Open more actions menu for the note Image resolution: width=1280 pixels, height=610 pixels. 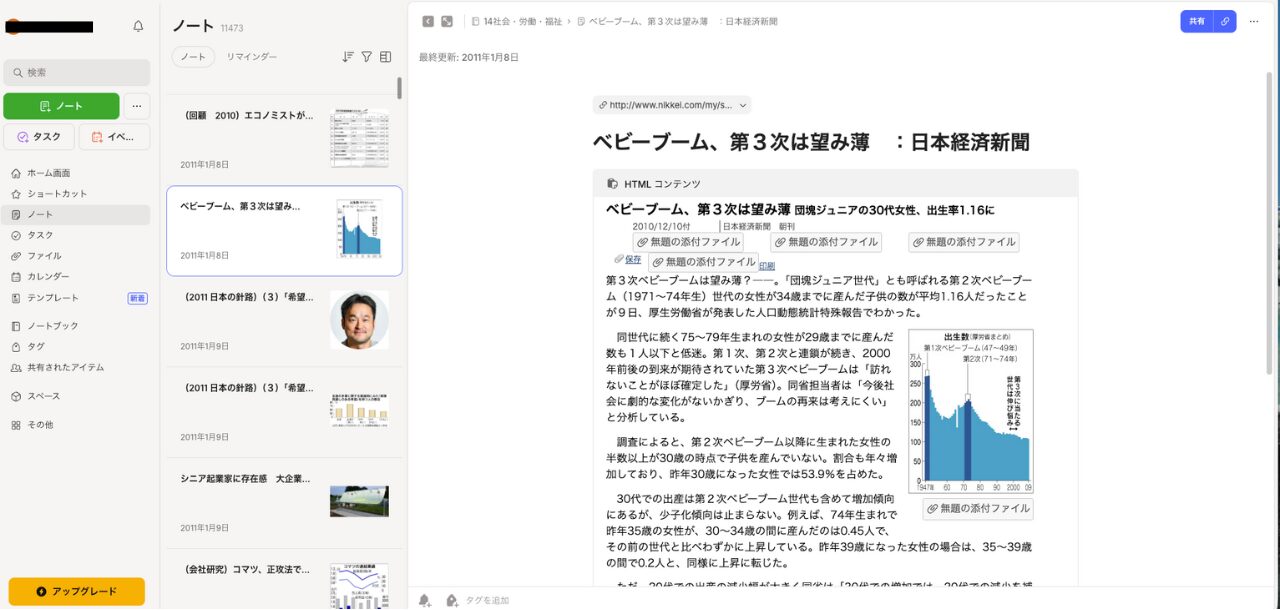(x=1254, y=21)
